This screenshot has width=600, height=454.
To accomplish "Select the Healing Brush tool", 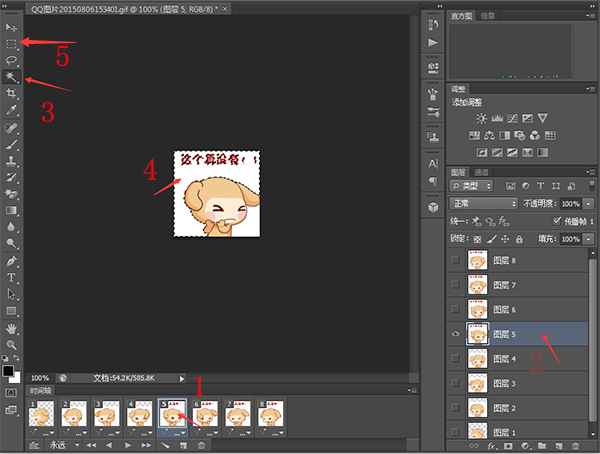I will point(11,127).
